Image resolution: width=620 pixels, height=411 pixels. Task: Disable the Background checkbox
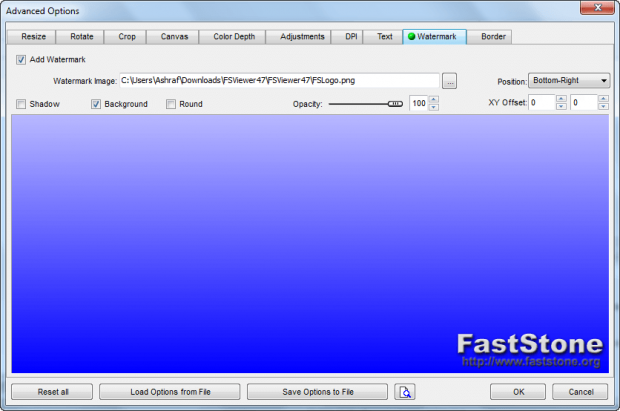coord(97,104)
